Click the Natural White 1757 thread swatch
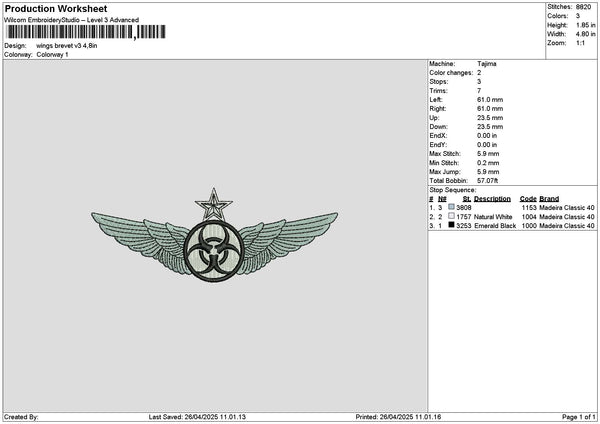 (x=452, y=216)
